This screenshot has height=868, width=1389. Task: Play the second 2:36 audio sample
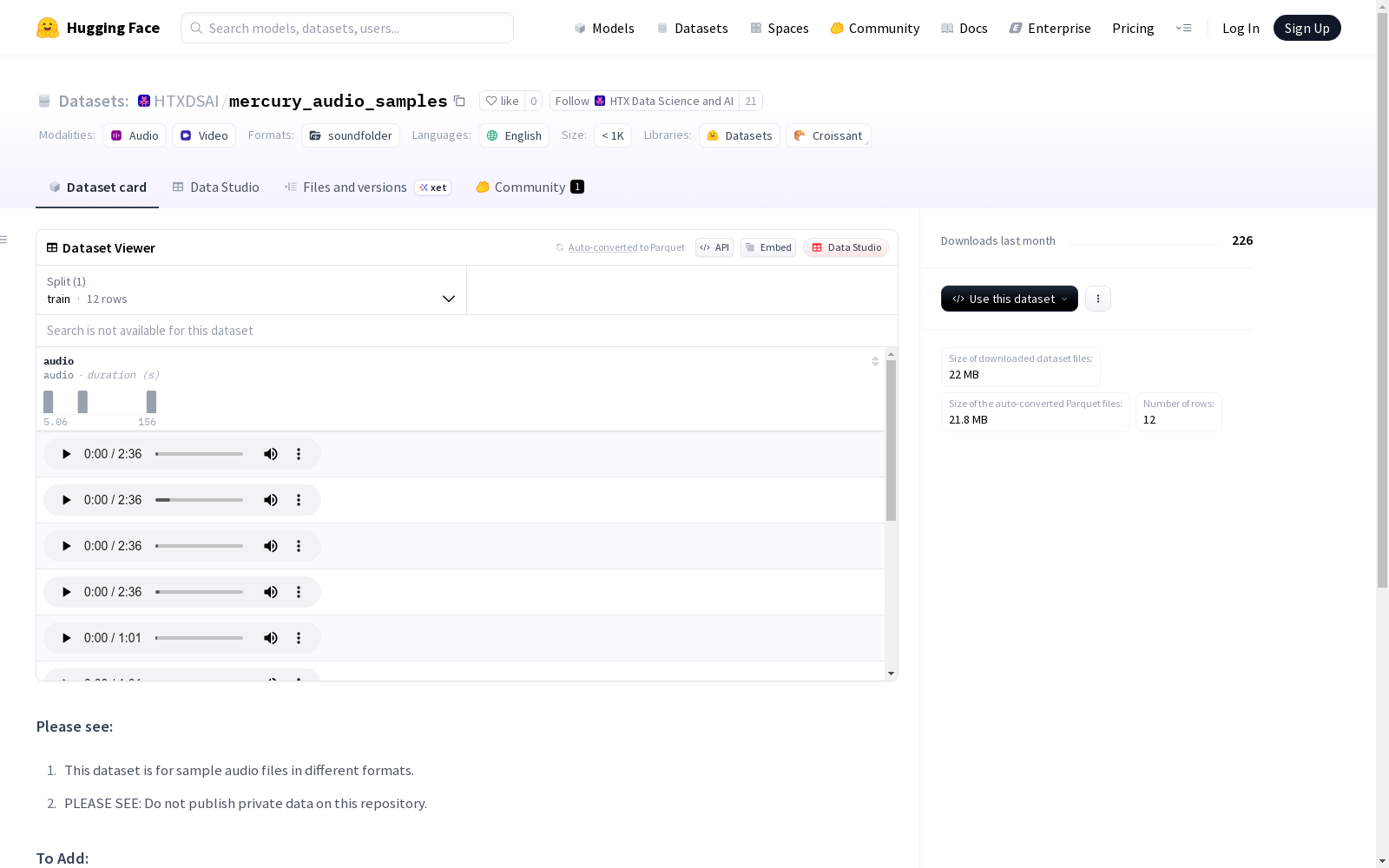pyautogui.click(x=66, y=500)
